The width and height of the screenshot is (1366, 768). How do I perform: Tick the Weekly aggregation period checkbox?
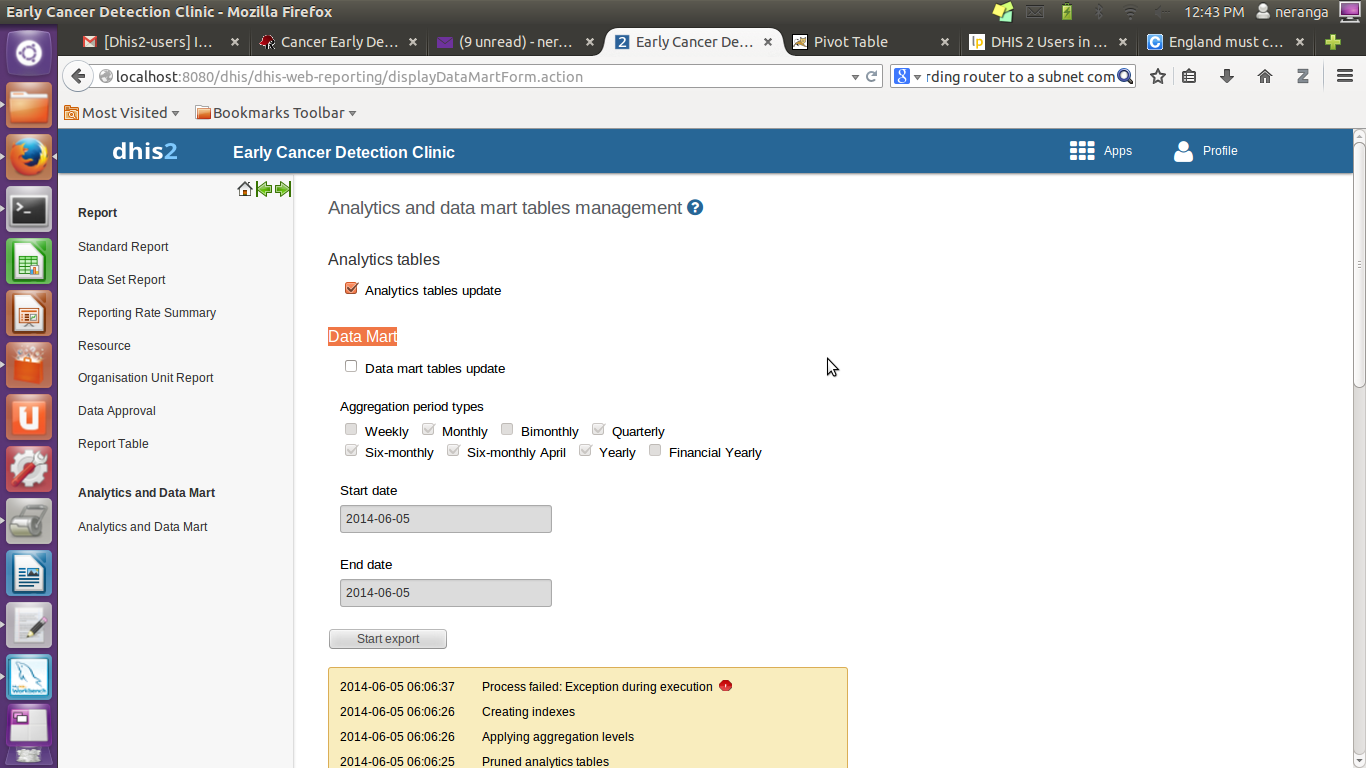[x=351, y=429]
